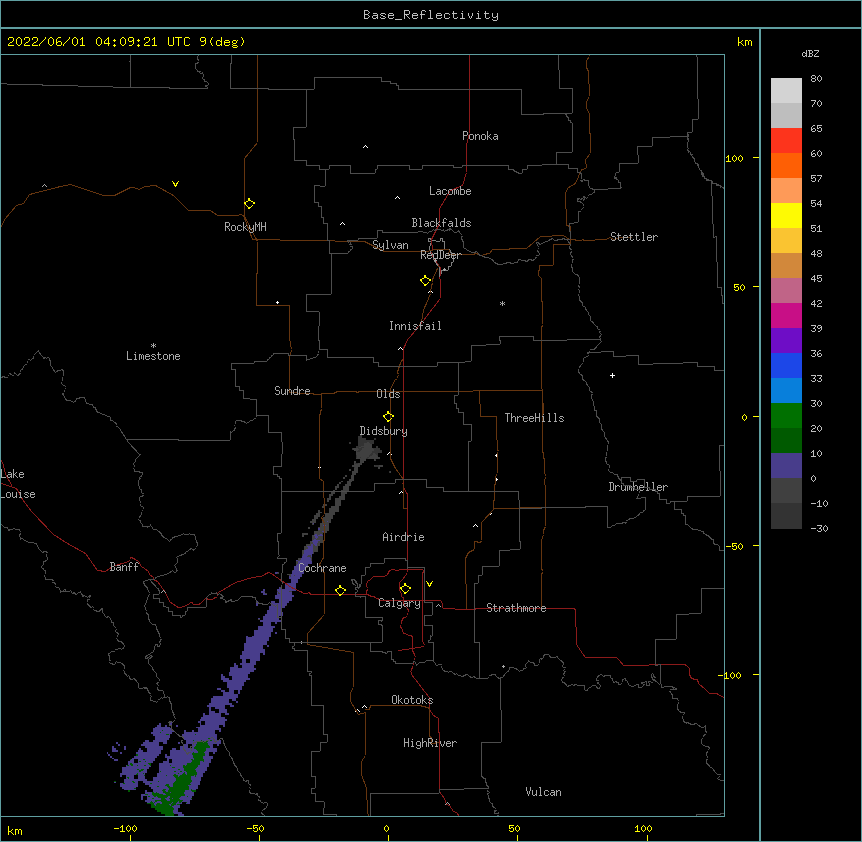Click the yellow station marker below Cochrane
Screen dimensions: 862x842
[x=340, y=591]
